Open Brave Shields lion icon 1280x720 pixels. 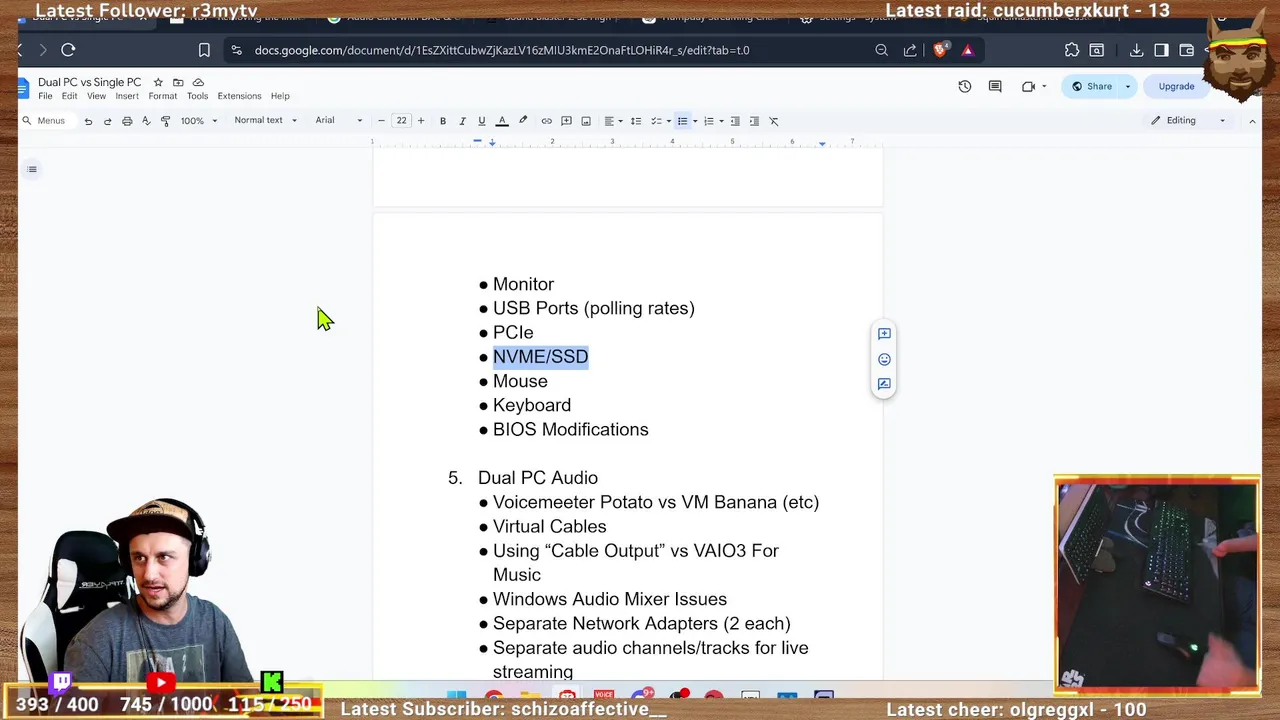pyautogui.click(x=941, y=50)
